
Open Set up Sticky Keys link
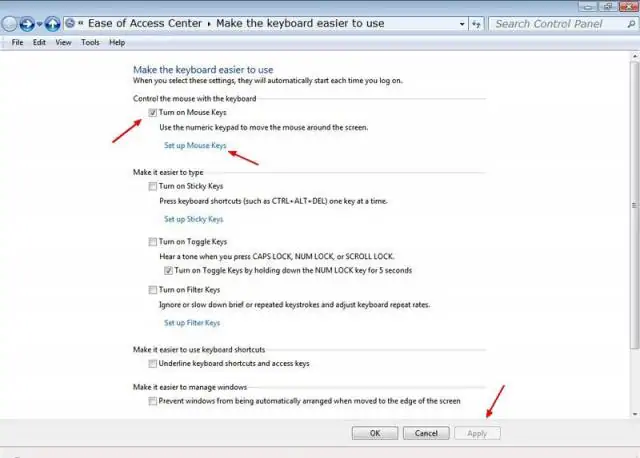pos(194,219)
